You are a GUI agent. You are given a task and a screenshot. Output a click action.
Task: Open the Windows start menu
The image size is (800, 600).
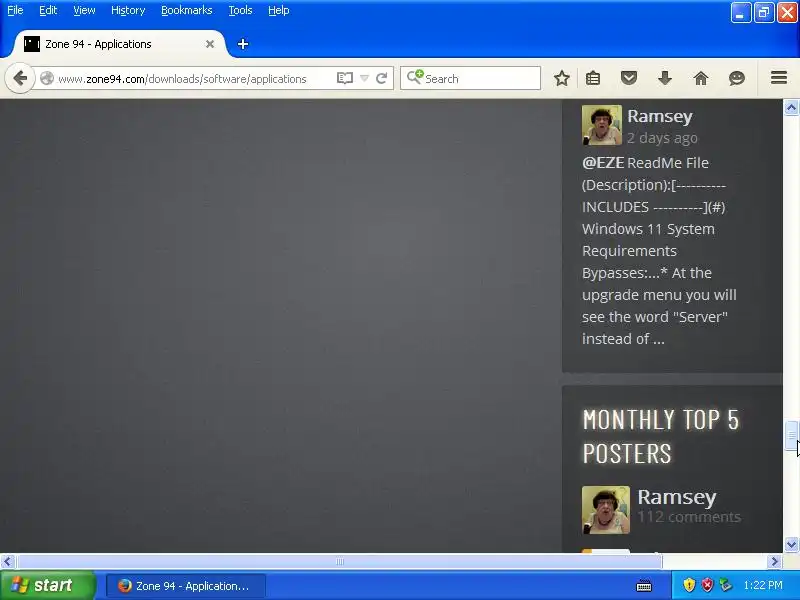pos(47,585)
